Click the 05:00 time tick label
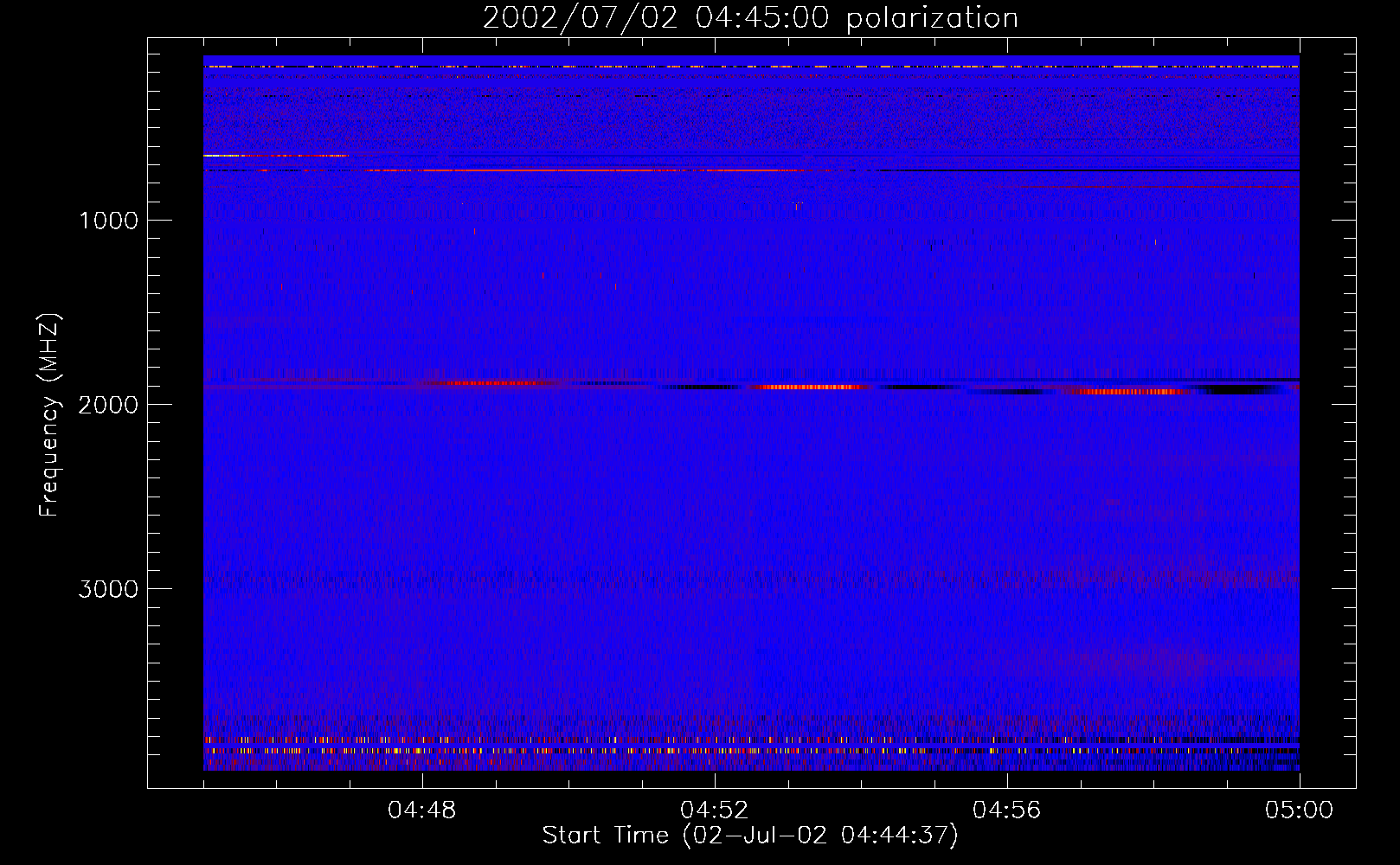Screen dimensions: 1400x865 click(1300, 811)
